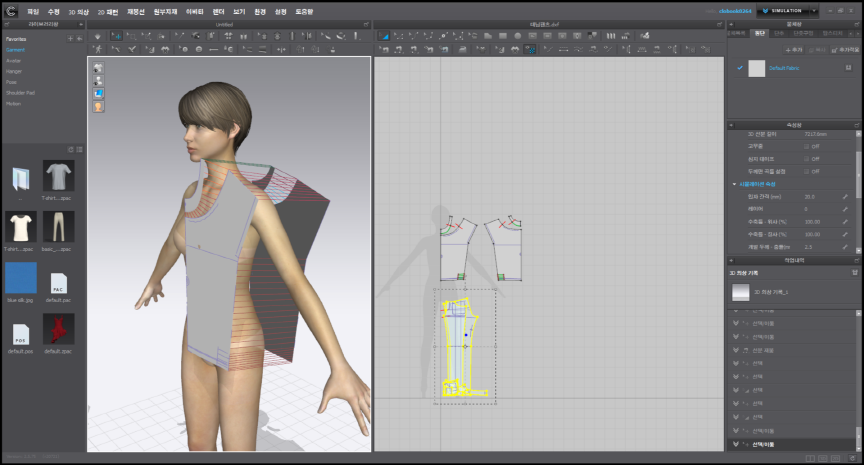Open the 3D 의상 menu

pyautogui.click(x=78, y=12)
